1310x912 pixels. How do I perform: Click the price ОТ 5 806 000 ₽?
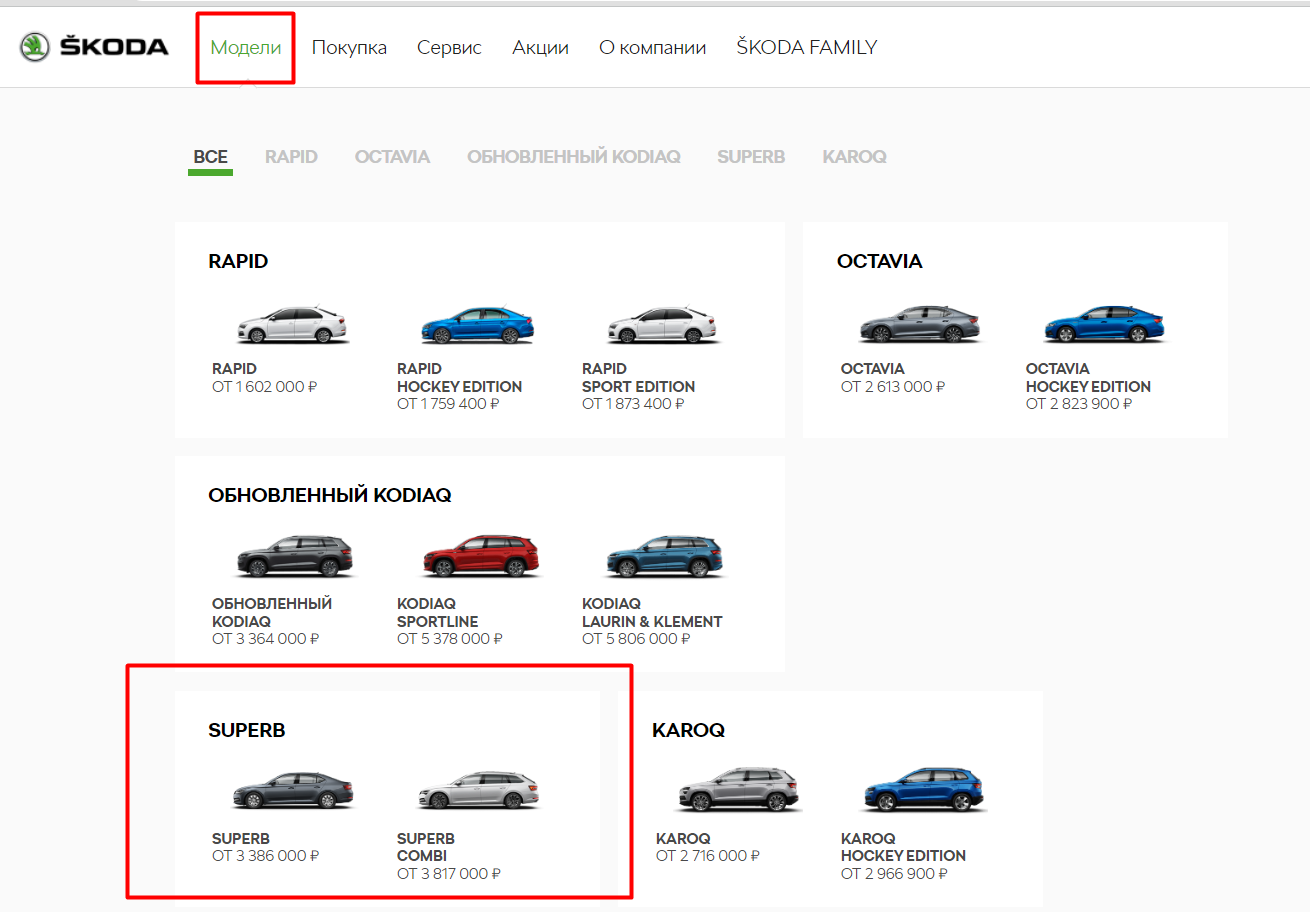point(635,639)
